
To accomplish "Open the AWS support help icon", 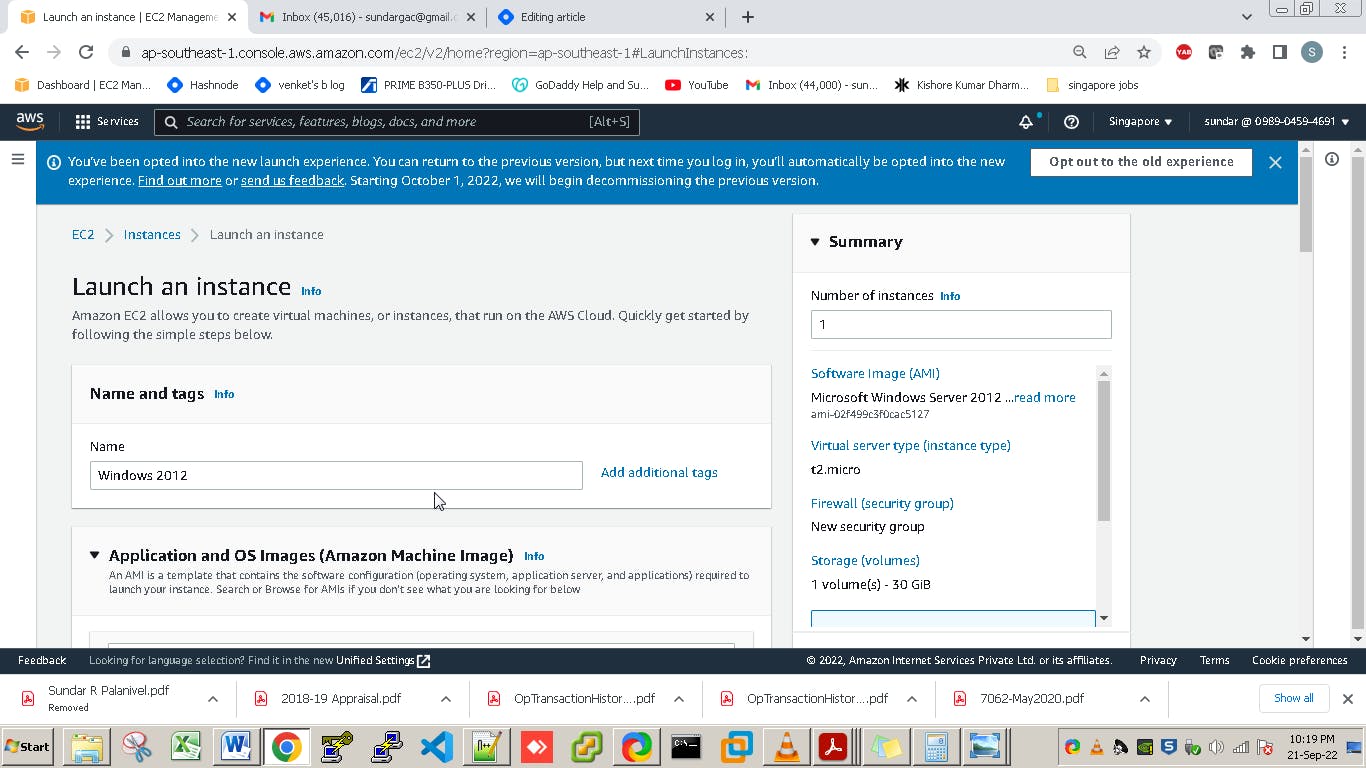I will pyautogui.click(x=1071, y=121).
